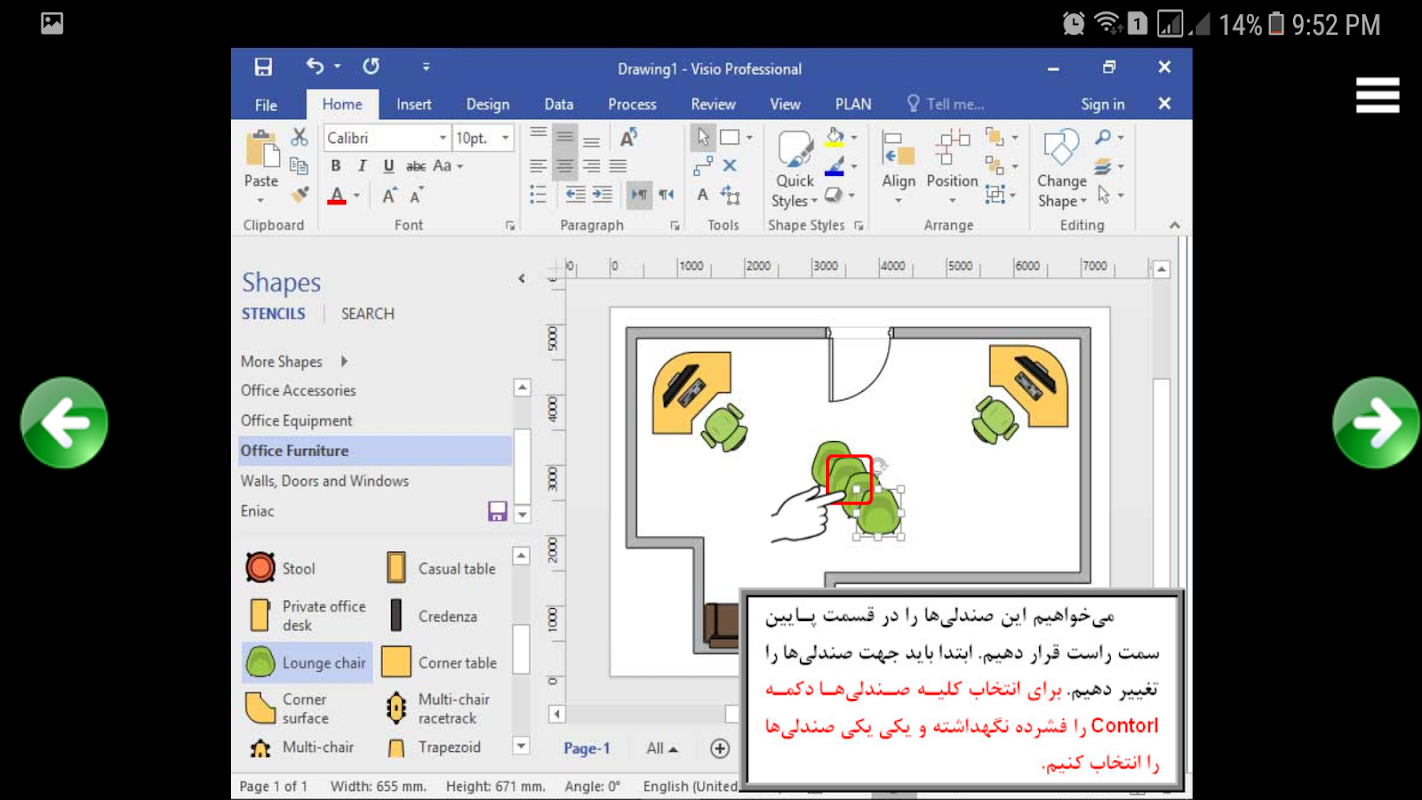Click the Tell me search field
This screenshot has height=800, width=1422.
945,104
